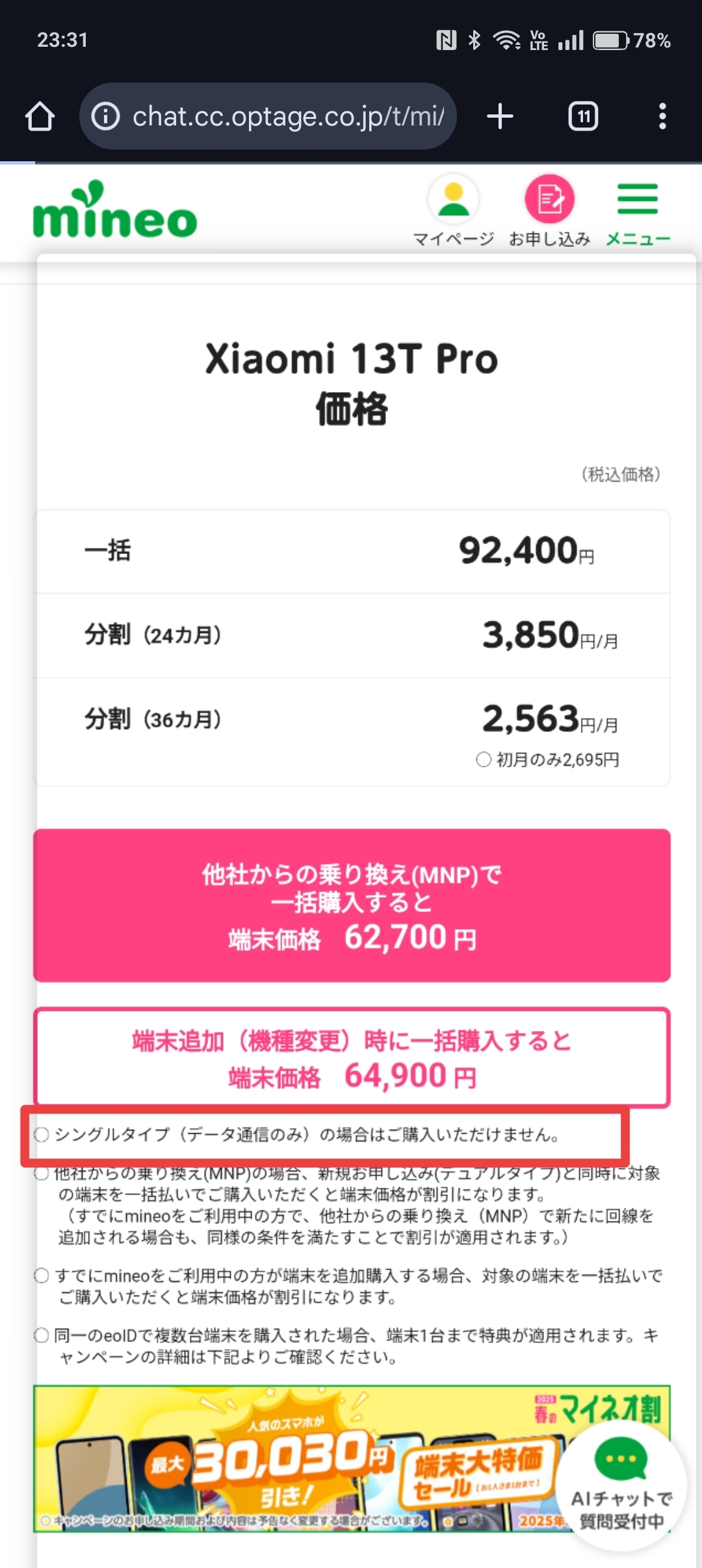The height and width of the screenshot is (1568, 702).
Task: Open the browser three-dot overflow menu
Action: tap(662, 117)
